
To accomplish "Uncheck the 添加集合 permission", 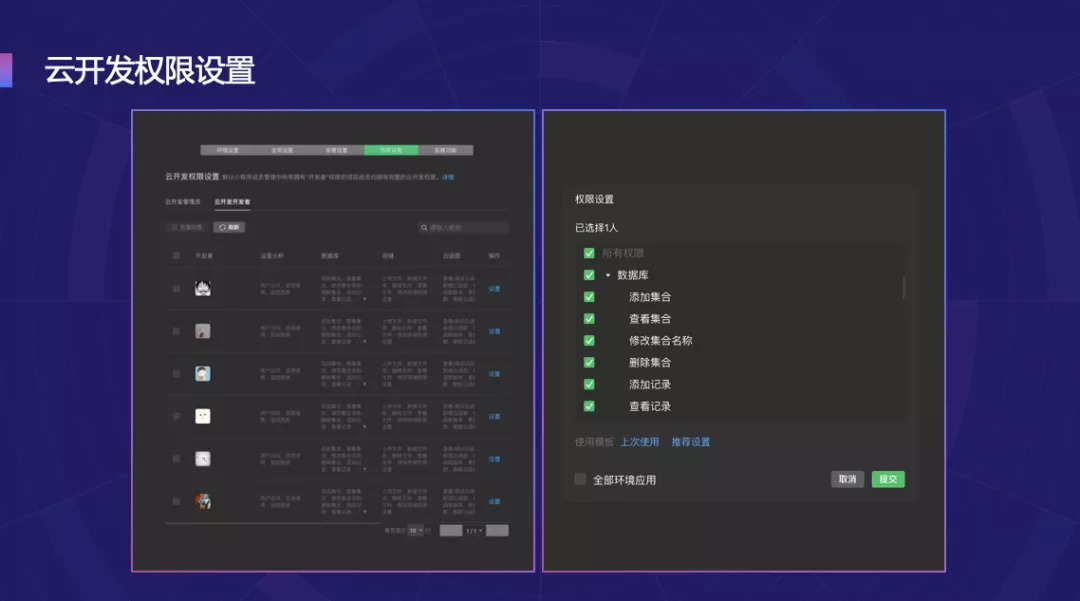I will coord(589,297).
